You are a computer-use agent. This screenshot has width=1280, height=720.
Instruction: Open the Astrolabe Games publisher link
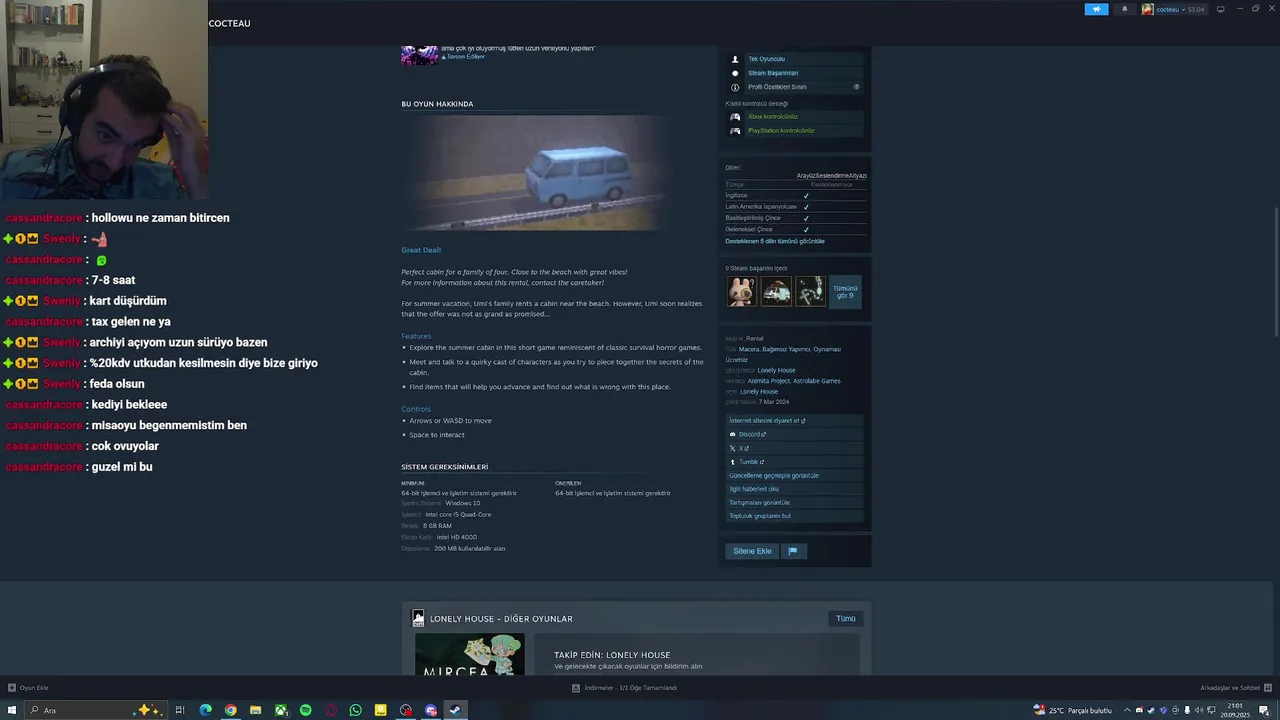(x=817, y=381)
